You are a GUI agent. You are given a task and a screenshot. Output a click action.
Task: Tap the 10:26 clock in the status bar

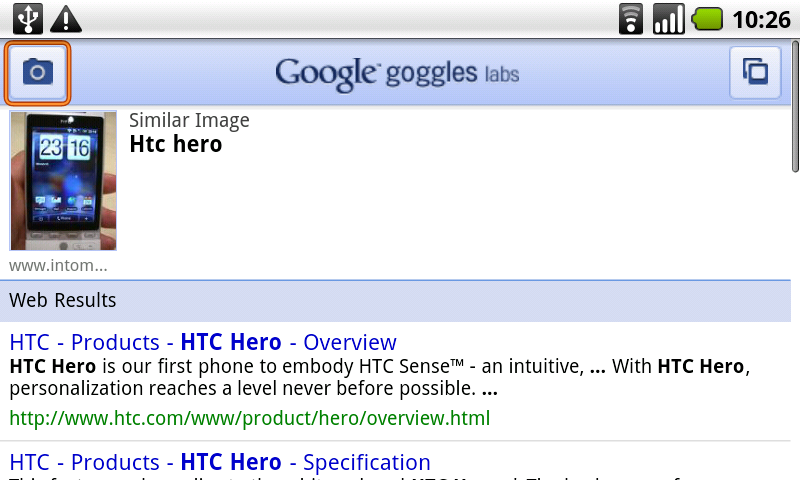(761, 18)
